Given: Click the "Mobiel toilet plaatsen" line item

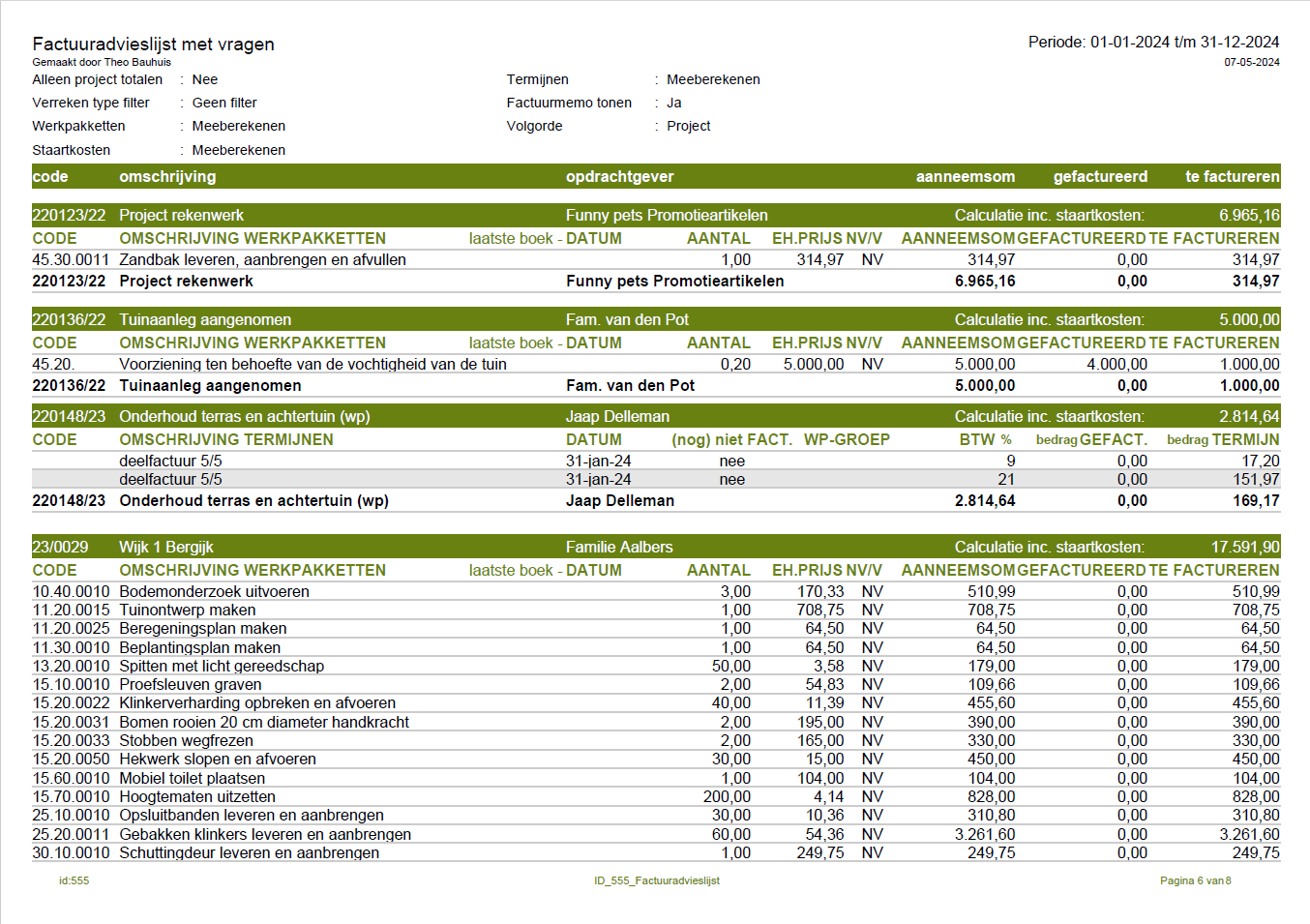Looking at the screenshot, I should tap(192, 779).
